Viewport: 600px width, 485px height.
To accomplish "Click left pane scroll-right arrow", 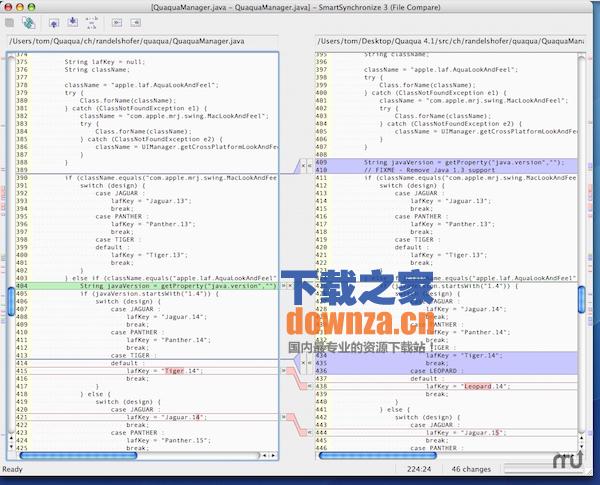I will [273, 456].
